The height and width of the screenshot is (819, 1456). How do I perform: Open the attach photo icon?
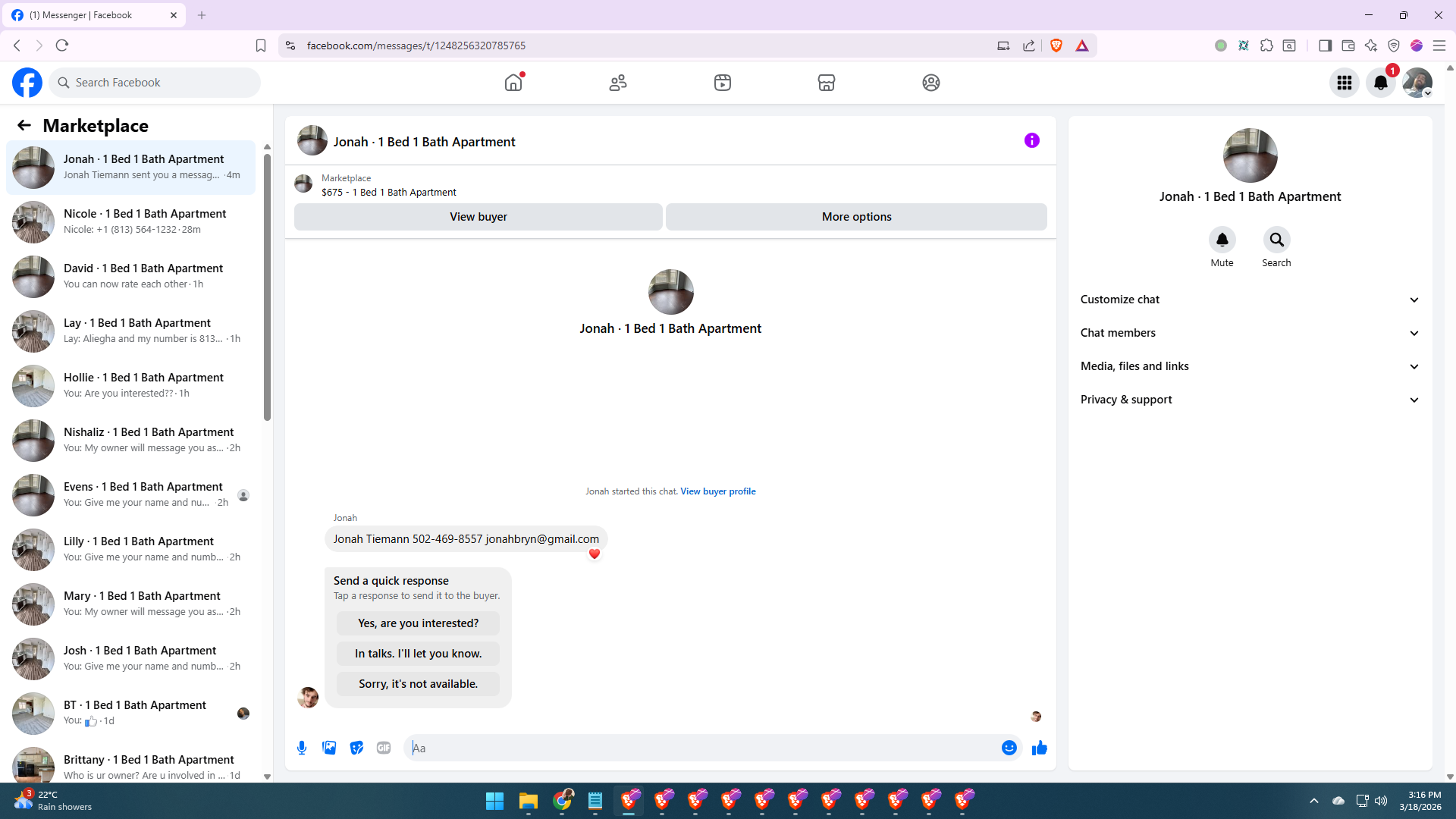(x=329, y=748)
